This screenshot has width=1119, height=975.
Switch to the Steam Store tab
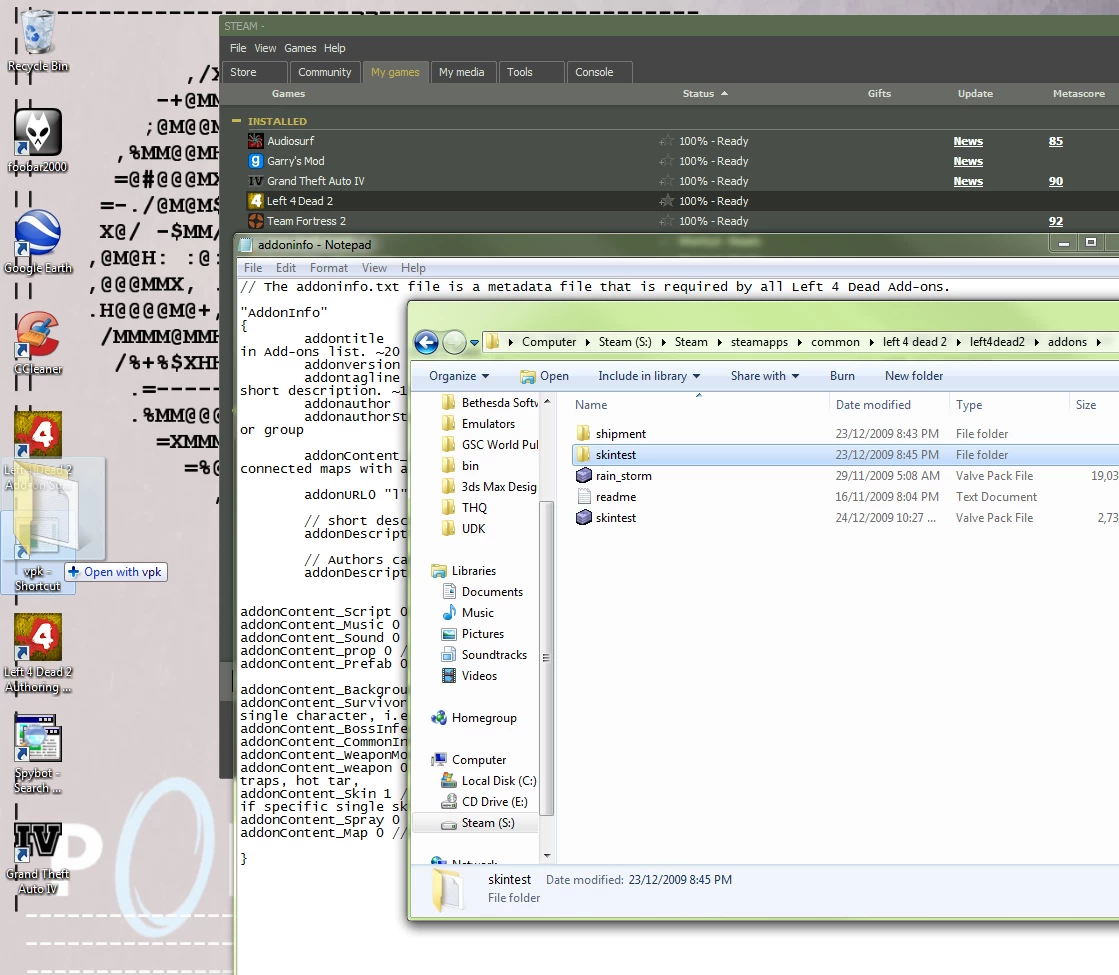pyautogui.click(x=257, y=72)
